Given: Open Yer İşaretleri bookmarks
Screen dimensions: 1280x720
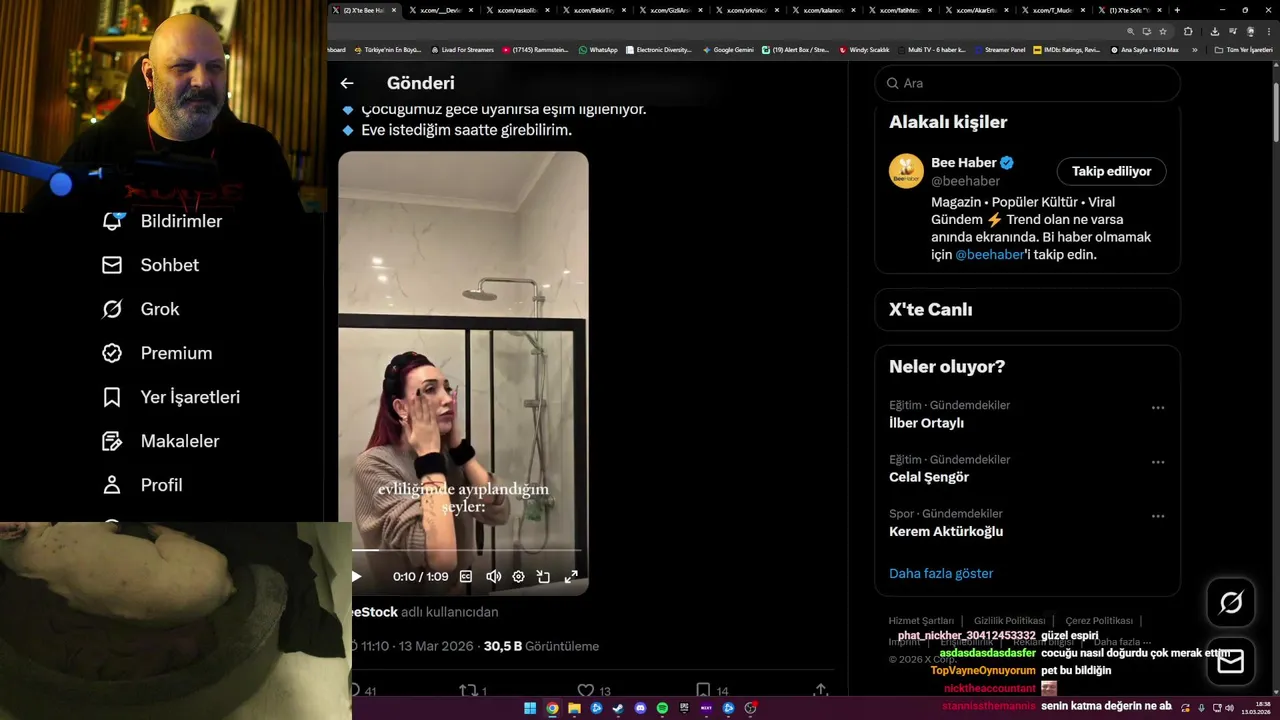Looking at the screenshot, I should (x=171, y=397).
